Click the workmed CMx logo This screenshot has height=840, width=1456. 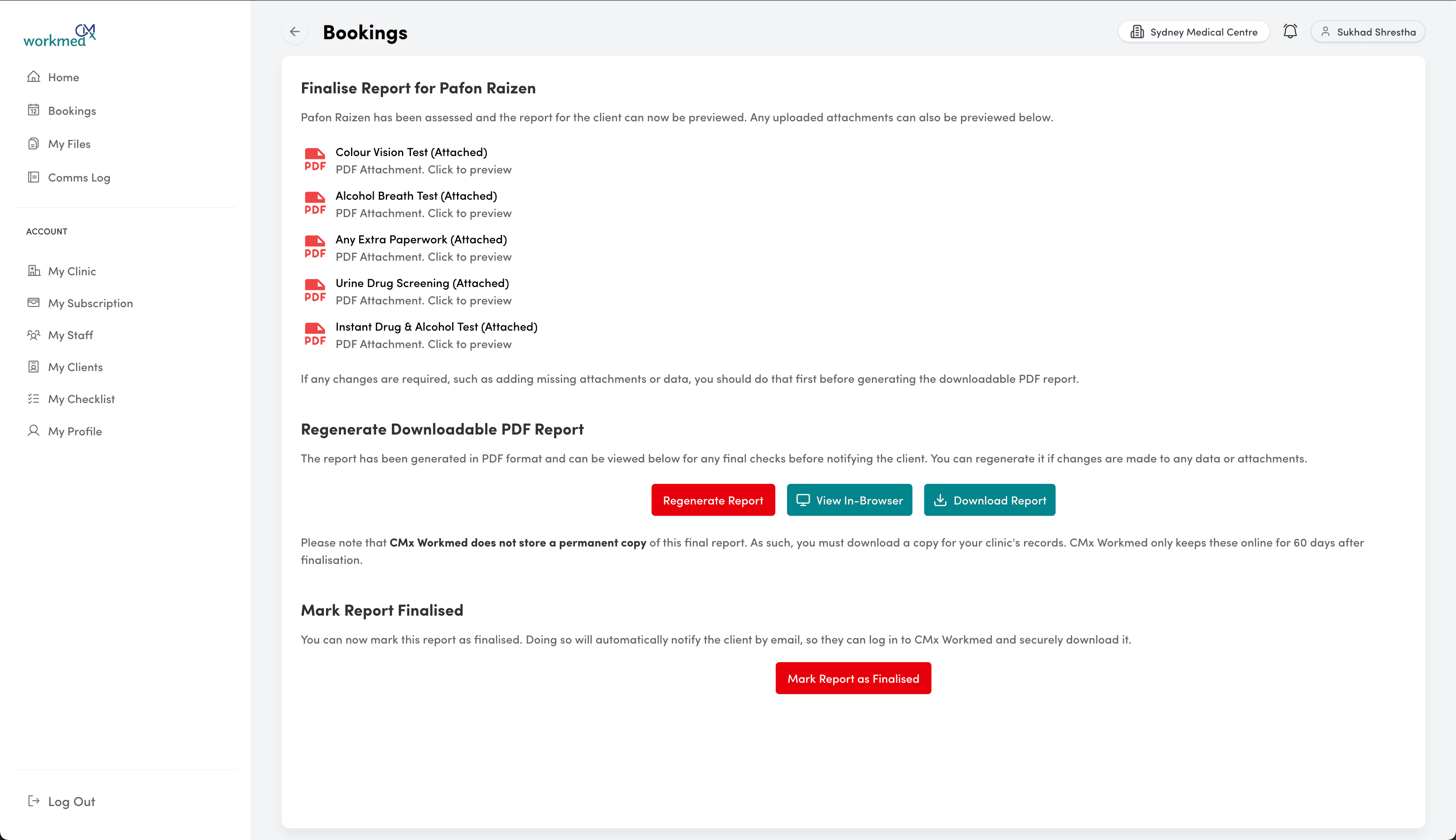click(x=59, y=36)
